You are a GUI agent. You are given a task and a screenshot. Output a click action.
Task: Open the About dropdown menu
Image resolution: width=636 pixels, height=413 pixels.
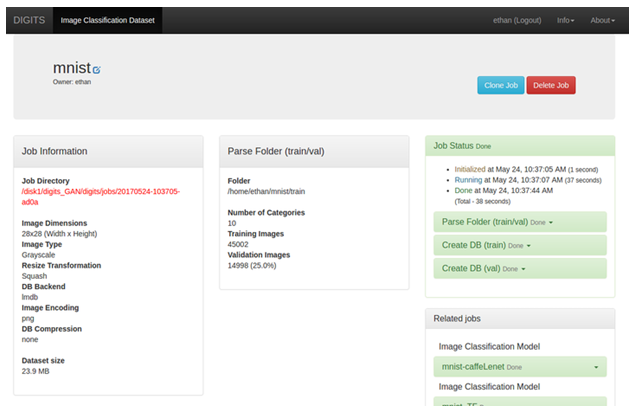(x=602, y=20)
